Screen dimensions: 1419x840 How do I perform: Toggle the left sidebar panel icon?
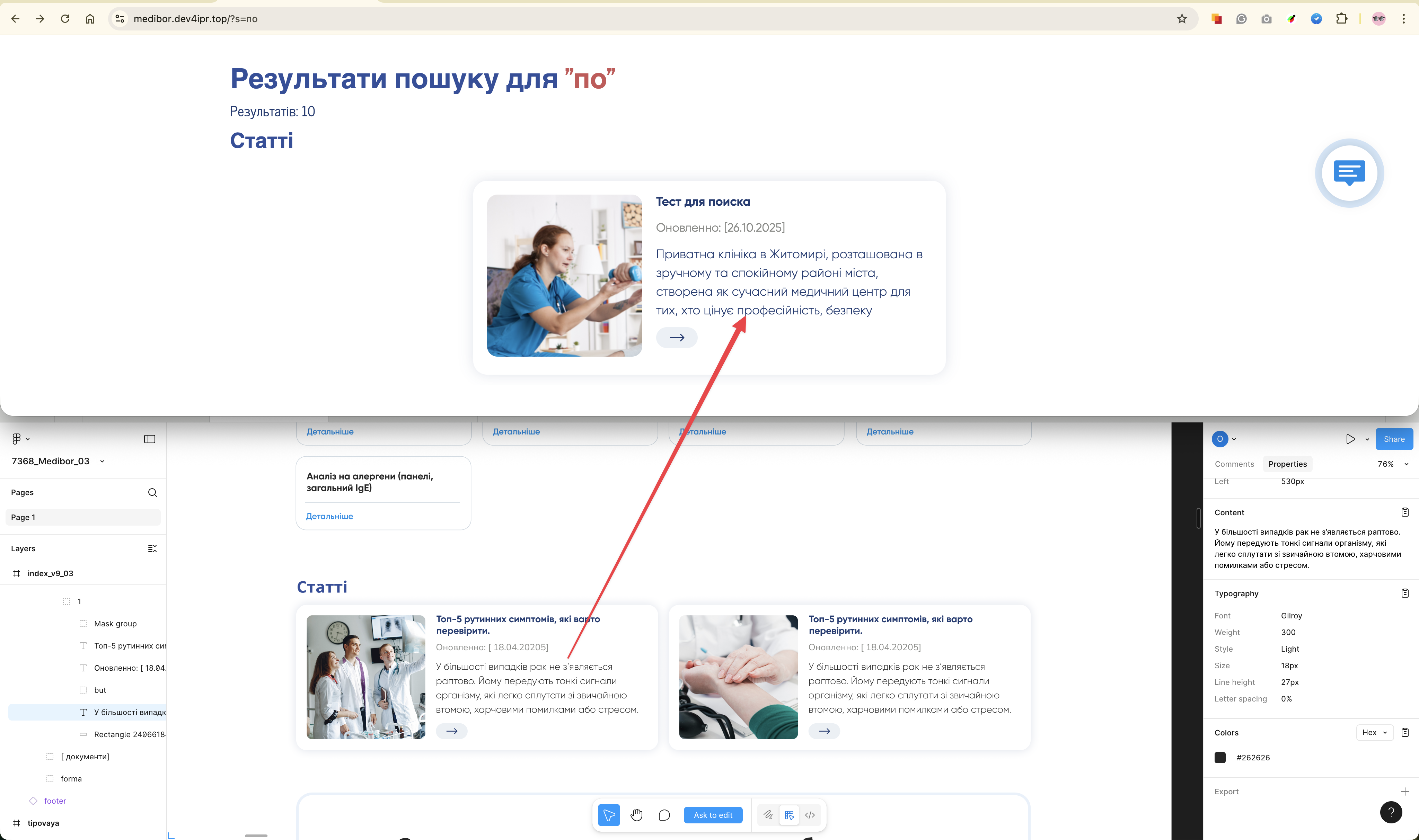pos(150,439)
